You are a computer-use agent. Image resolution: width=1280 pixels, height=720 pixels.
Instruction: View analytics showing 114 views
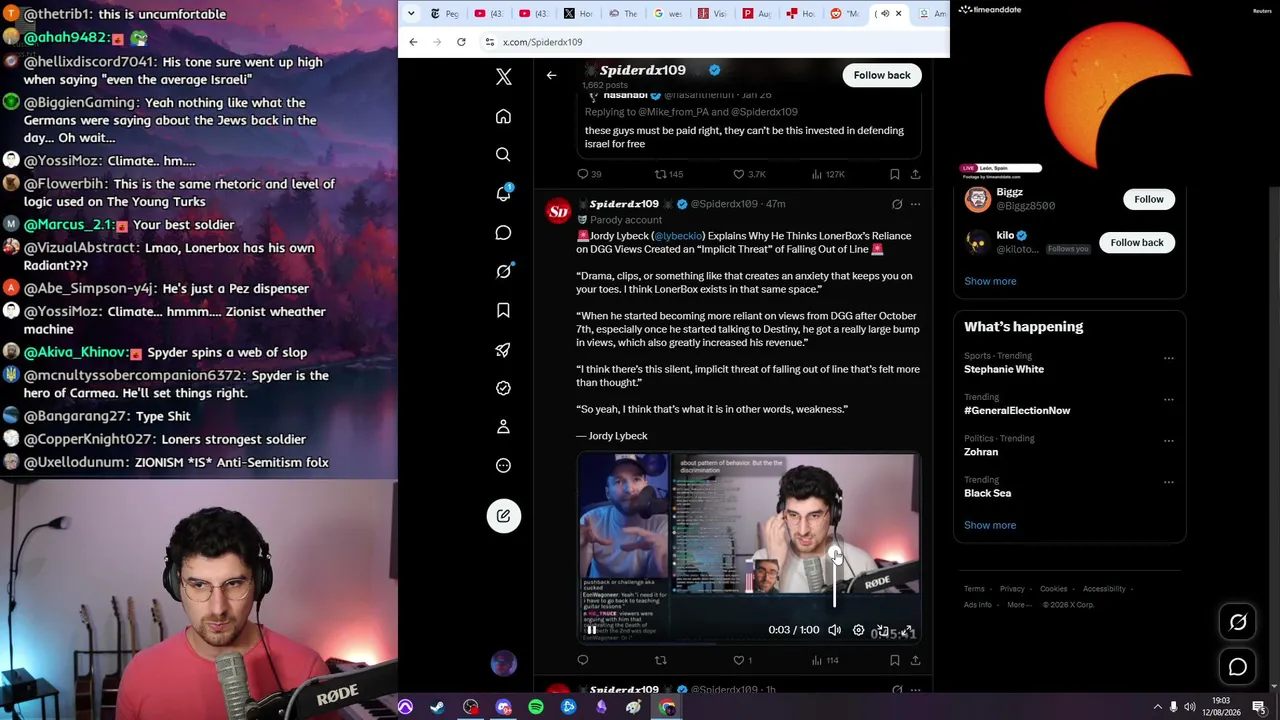coord(825,660)
